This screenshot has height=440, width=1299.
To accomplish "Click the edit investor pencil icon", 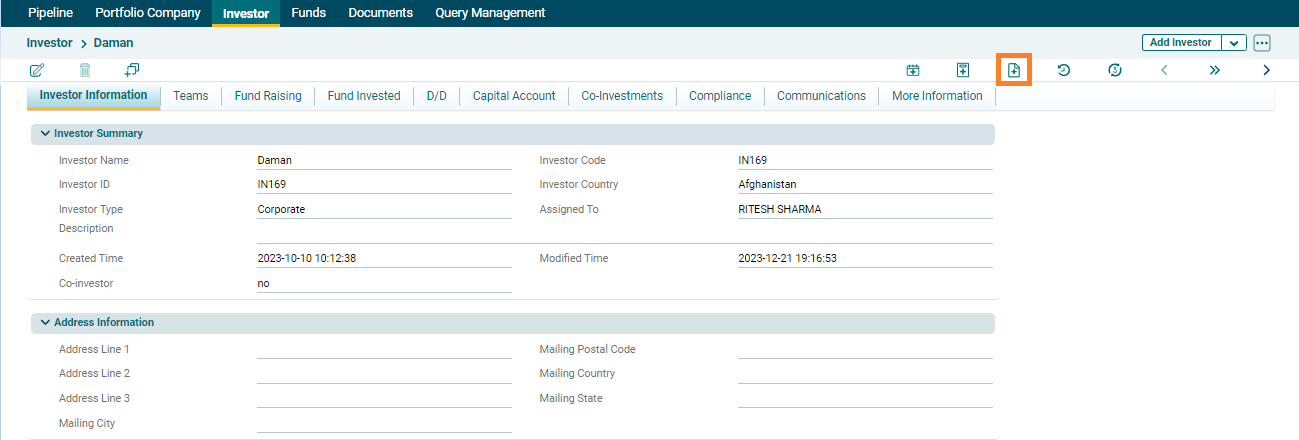I will [37, 70].
